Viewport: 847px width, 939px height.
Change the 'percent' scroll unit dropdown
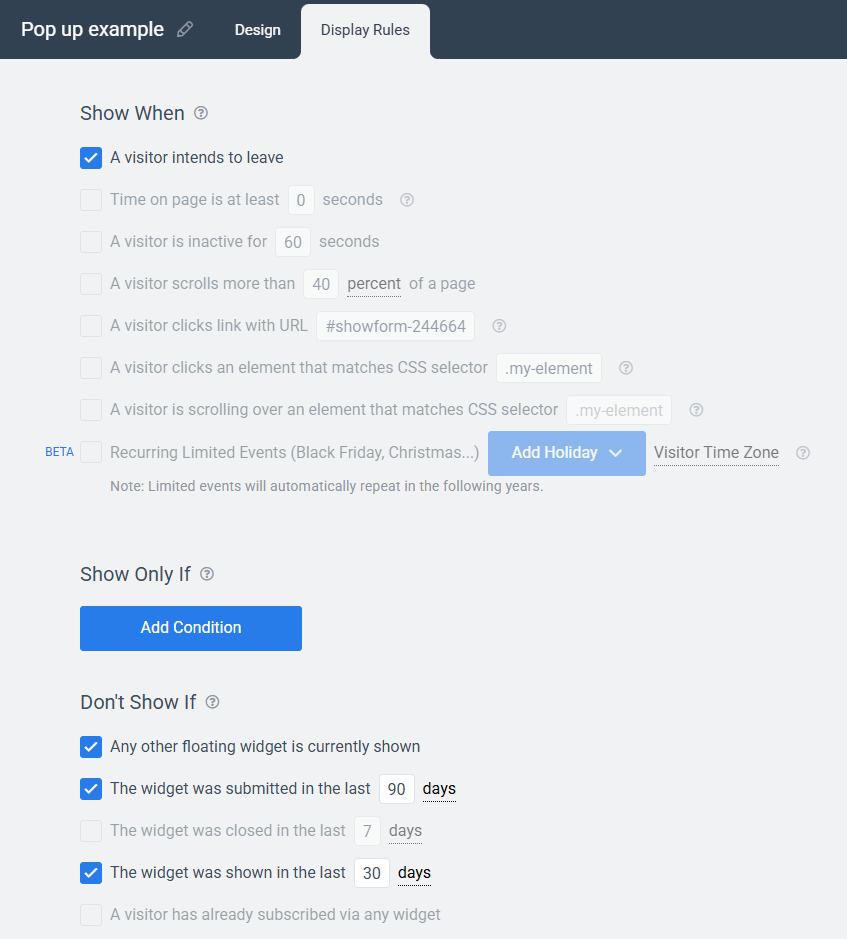[374, 284]
